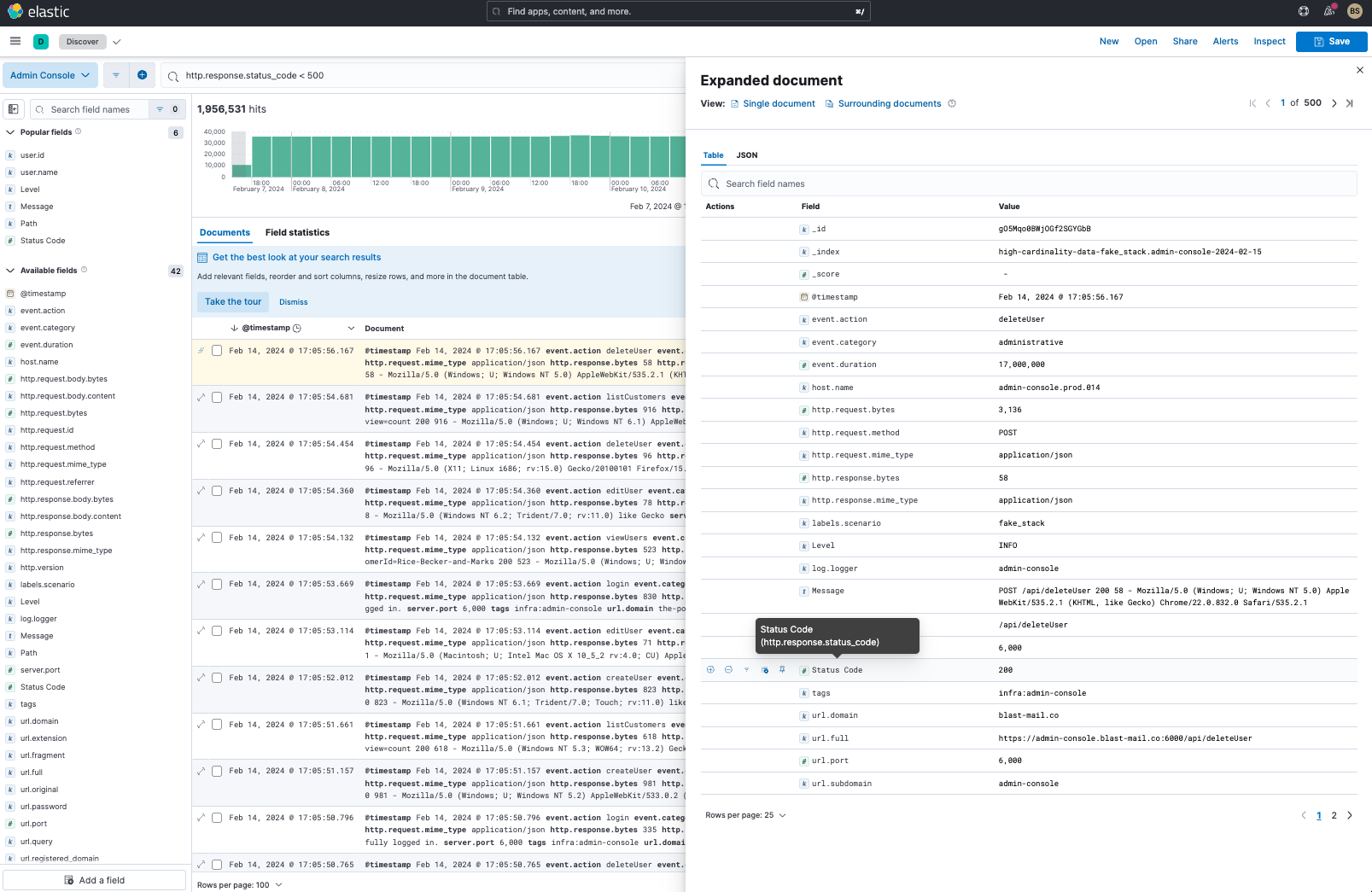Open the Surrounding documents link
The height and width of the screenshot is (892, 1372).
889,103
